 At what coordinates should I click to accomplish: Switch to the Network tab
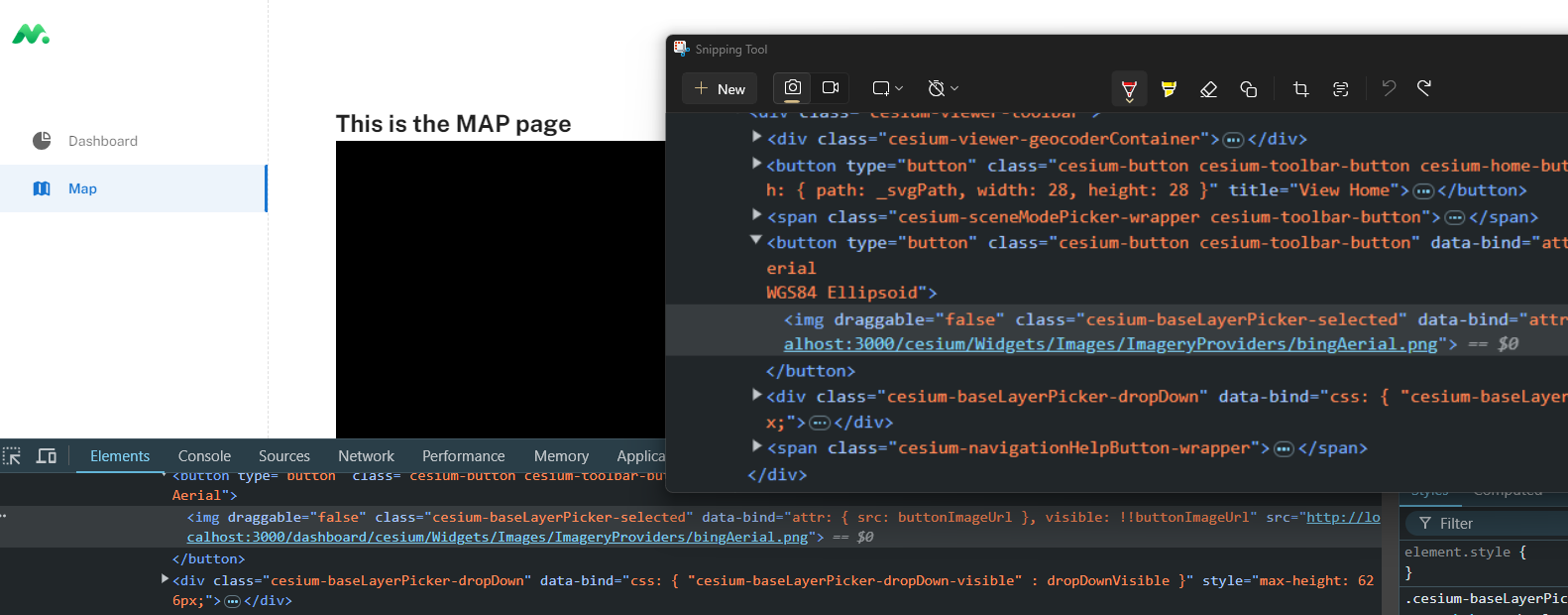366,456
